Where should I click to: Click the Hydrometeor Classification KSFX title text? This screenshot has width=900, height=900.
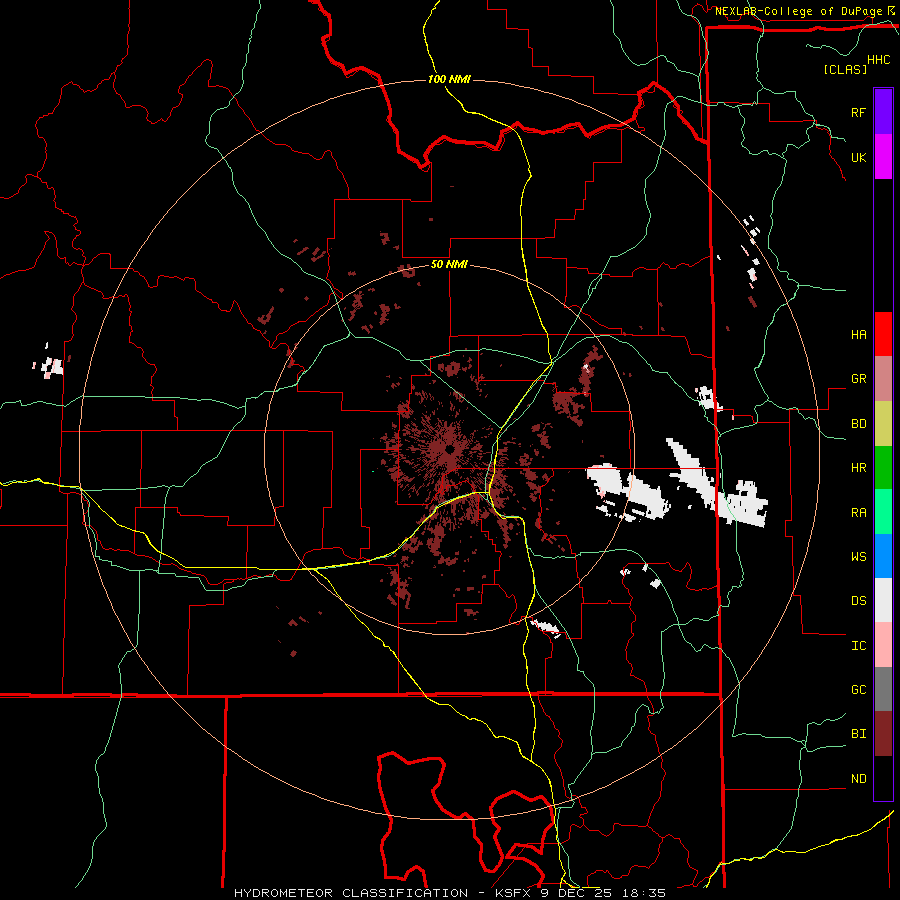(x=449, y=893)
